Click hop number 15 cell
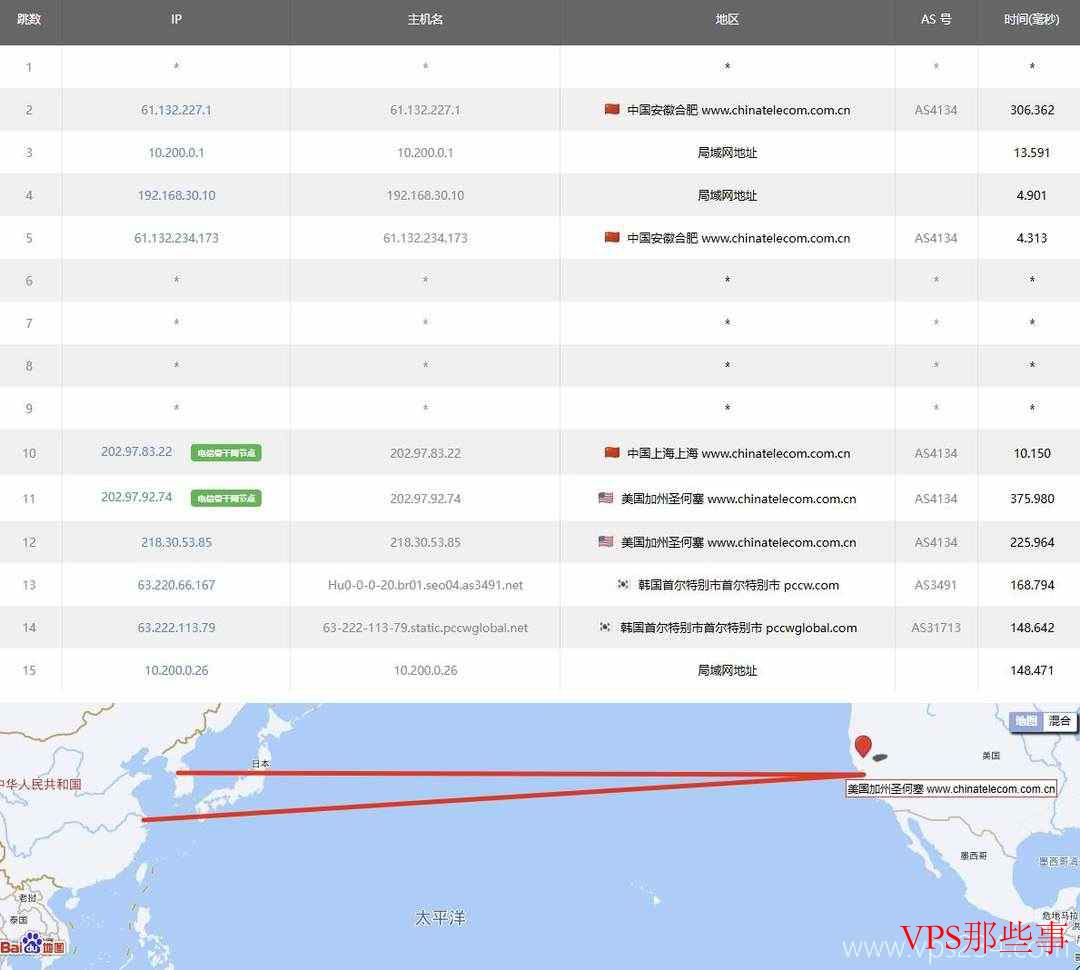This screenshot has height=970, width=1080. coord(29,670)
